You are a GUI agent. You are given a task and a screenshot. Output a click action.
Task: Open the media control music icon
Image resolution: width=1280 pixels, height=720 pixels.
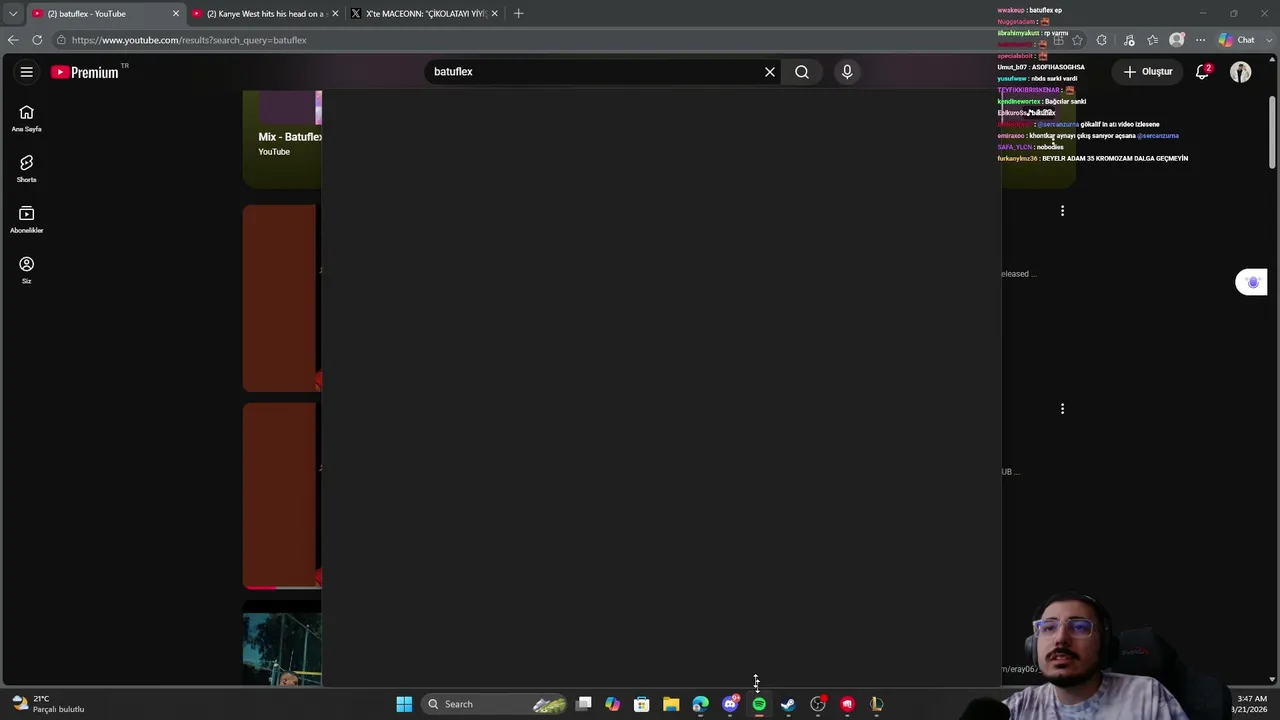coord(1129,40)
